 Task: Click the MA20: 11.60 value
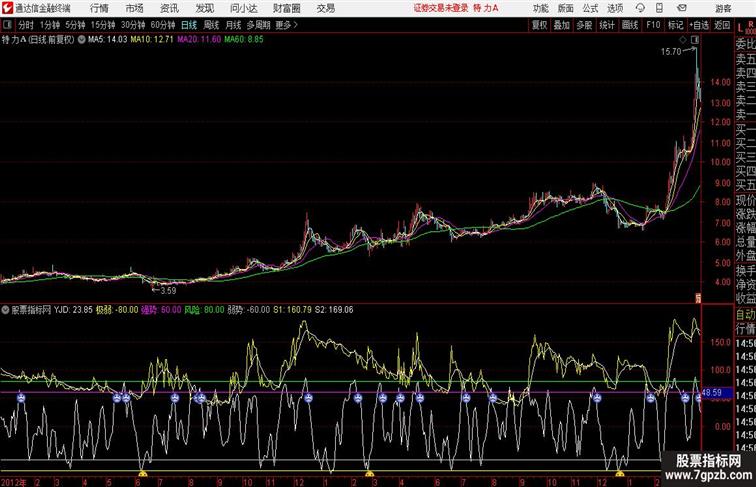click(199, 40)
